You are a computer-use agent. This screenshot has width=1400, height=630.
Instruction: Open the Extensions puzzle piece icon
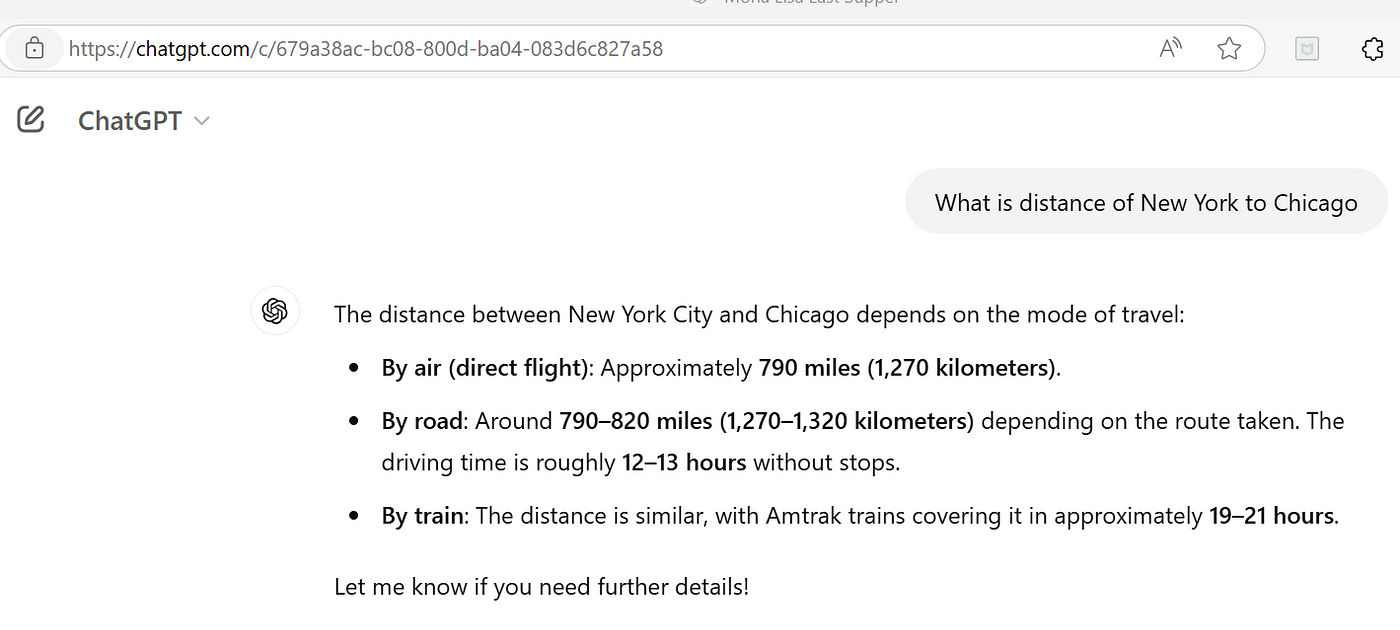[x=1373, y=48]
